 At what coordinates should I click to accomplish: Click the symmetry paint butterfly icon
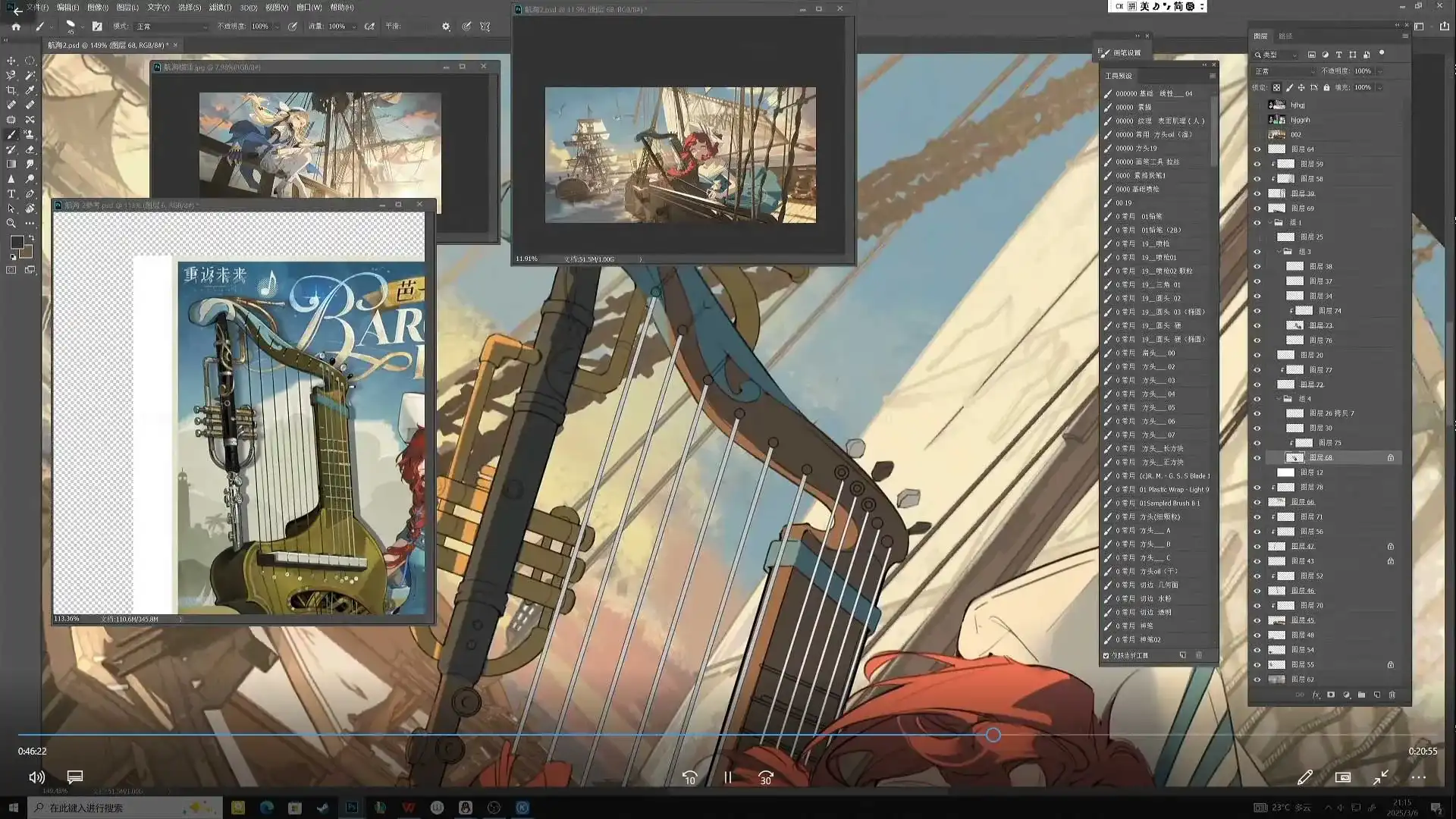(x=485, y=27)
